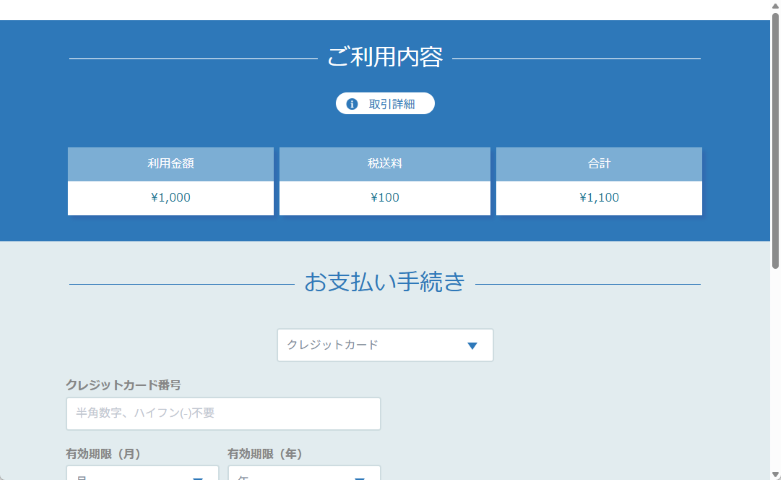Focus the クレジットカード番号 input field
This screenshot has width=781, height=480.
click(223, 413)
